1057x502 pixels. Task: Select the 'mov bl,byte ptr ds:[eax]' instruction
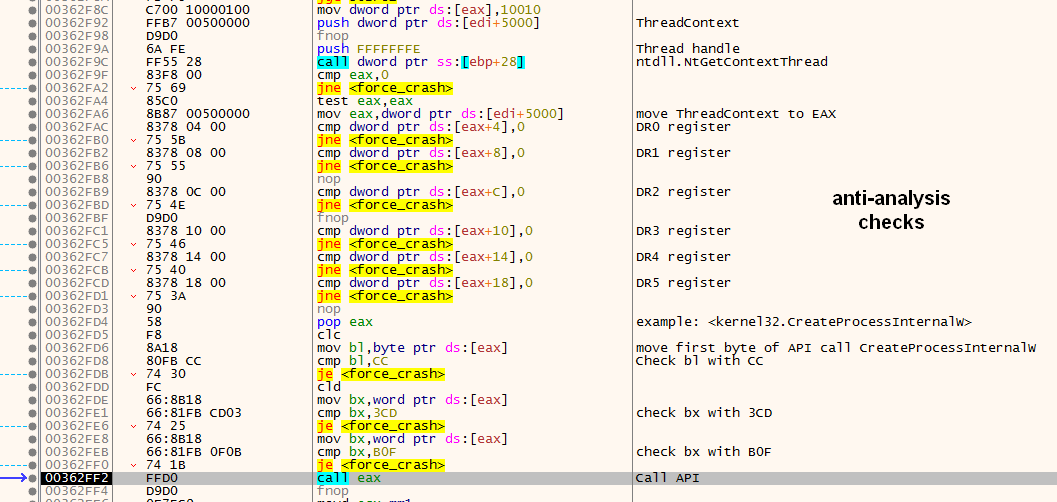click(413, 348)
